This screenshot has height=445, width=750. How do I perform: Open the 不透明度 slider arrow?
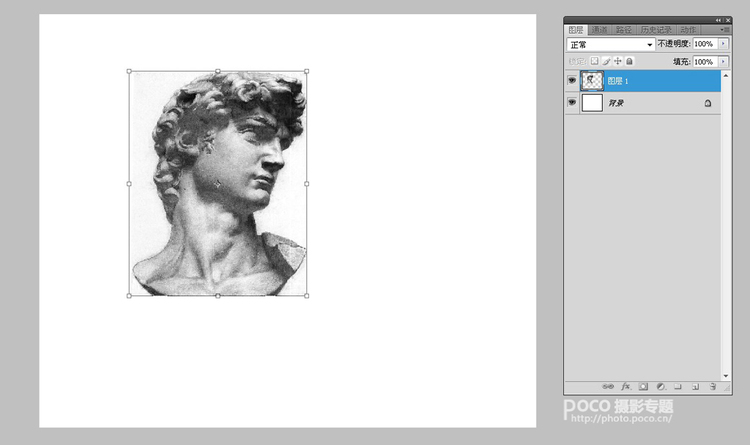click(x=723, y=44)
